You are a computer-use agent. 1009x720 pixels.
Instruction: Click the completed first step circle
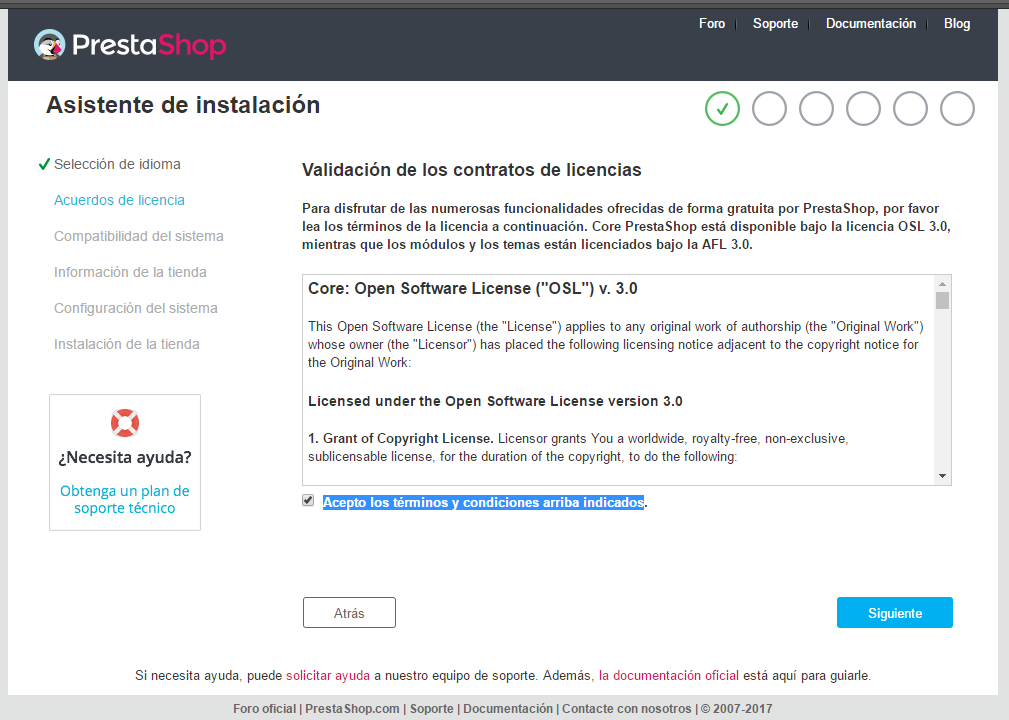(722, 109)
